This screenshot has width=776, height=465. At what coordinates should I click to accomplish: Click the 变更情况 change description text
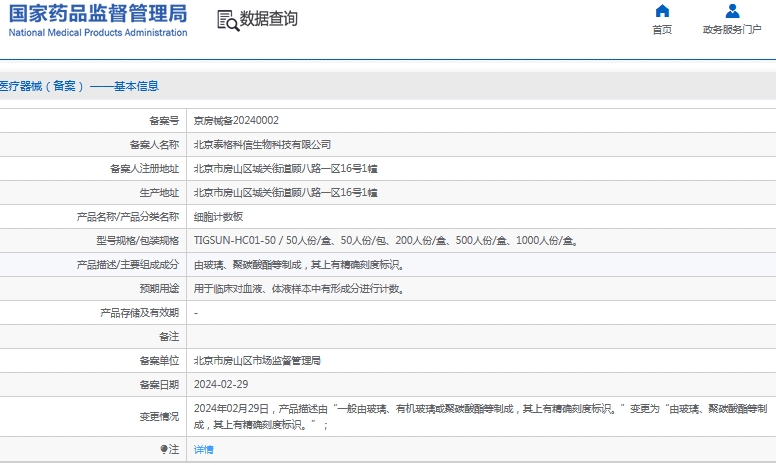point(481,417)
